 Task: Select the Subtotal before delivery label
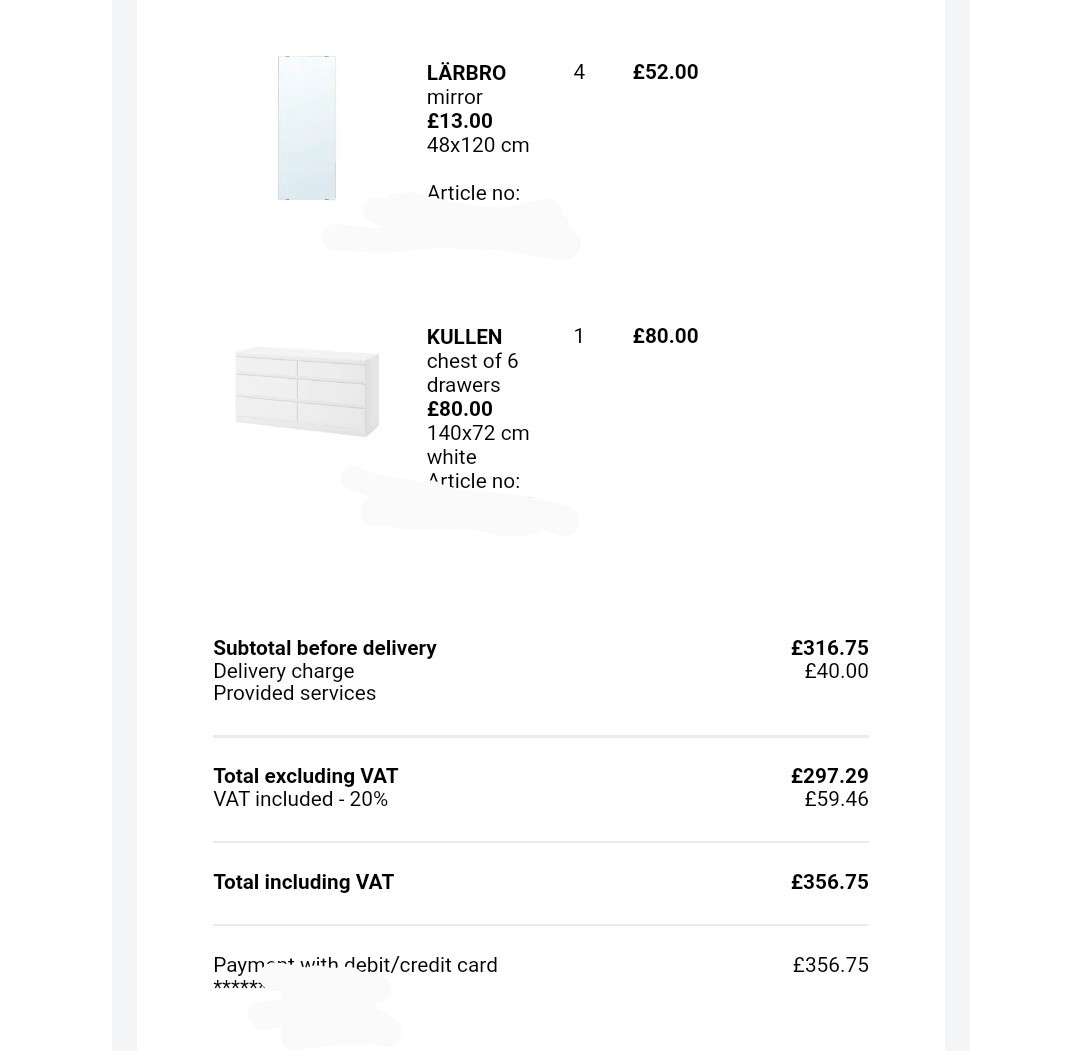pos(325,648)
